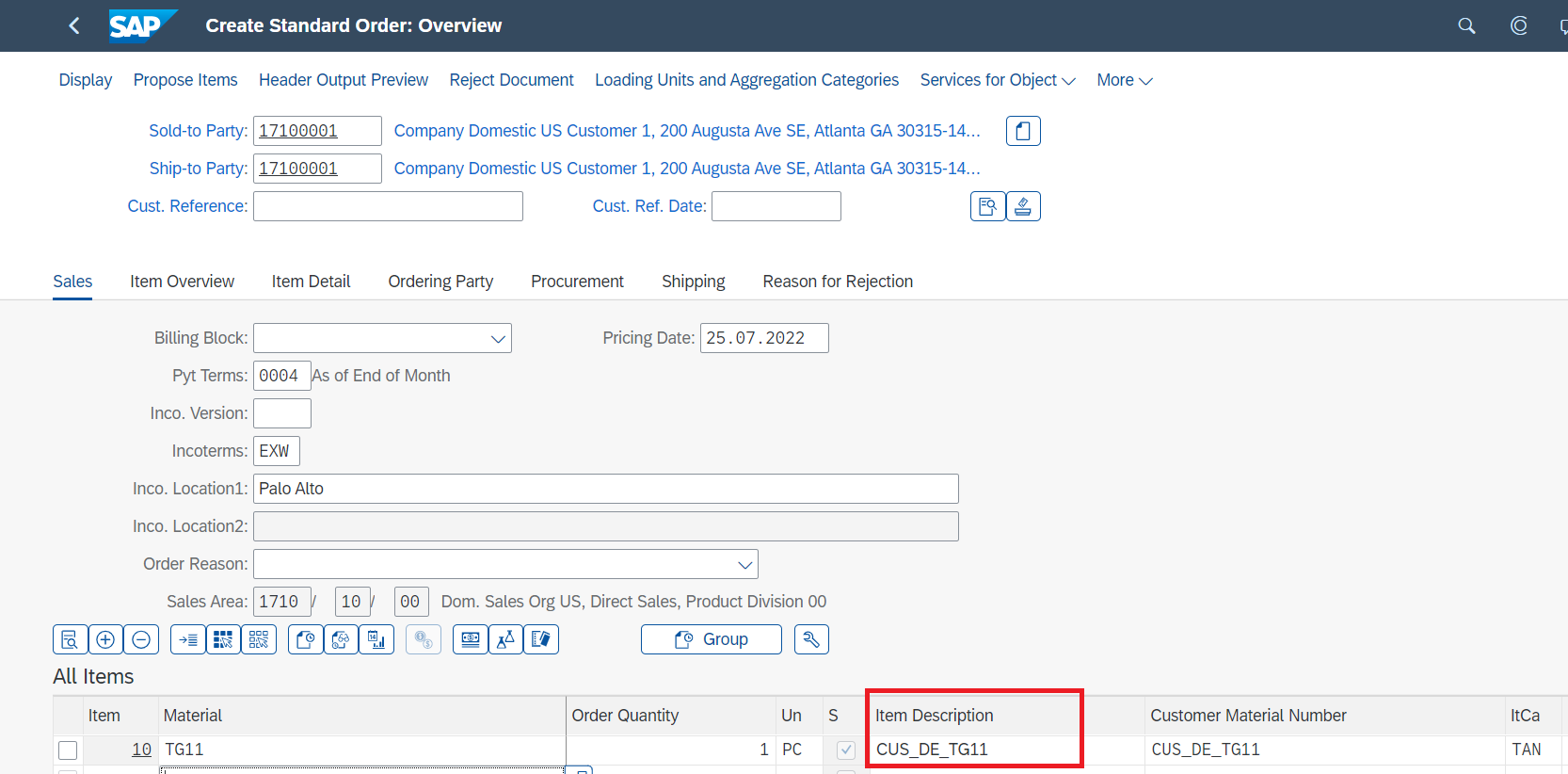Click the greyed-out coins icon
This screenshot has width=1568, height=774.
(x=424, y=639)
